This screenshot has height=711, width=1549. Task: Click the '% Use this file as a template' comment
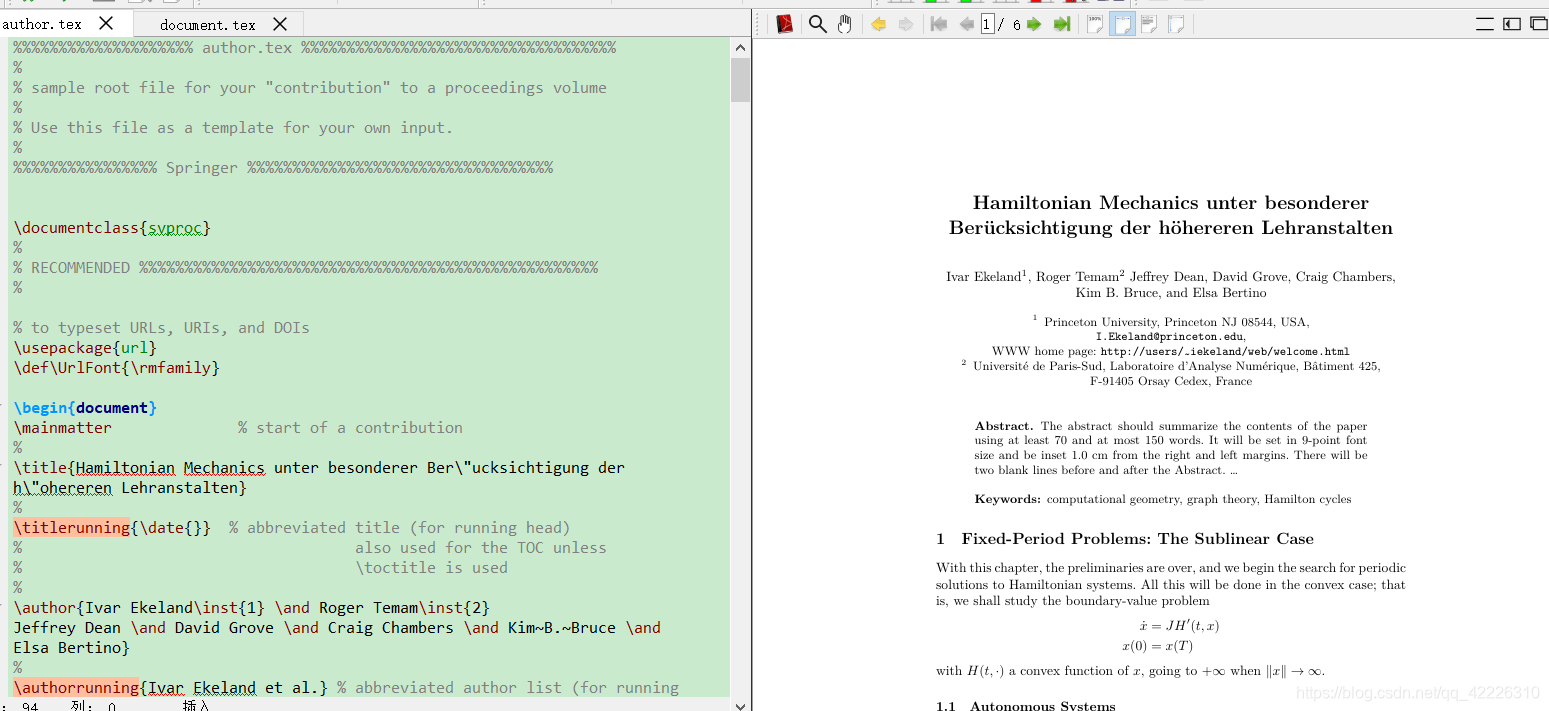click(233, 128)
